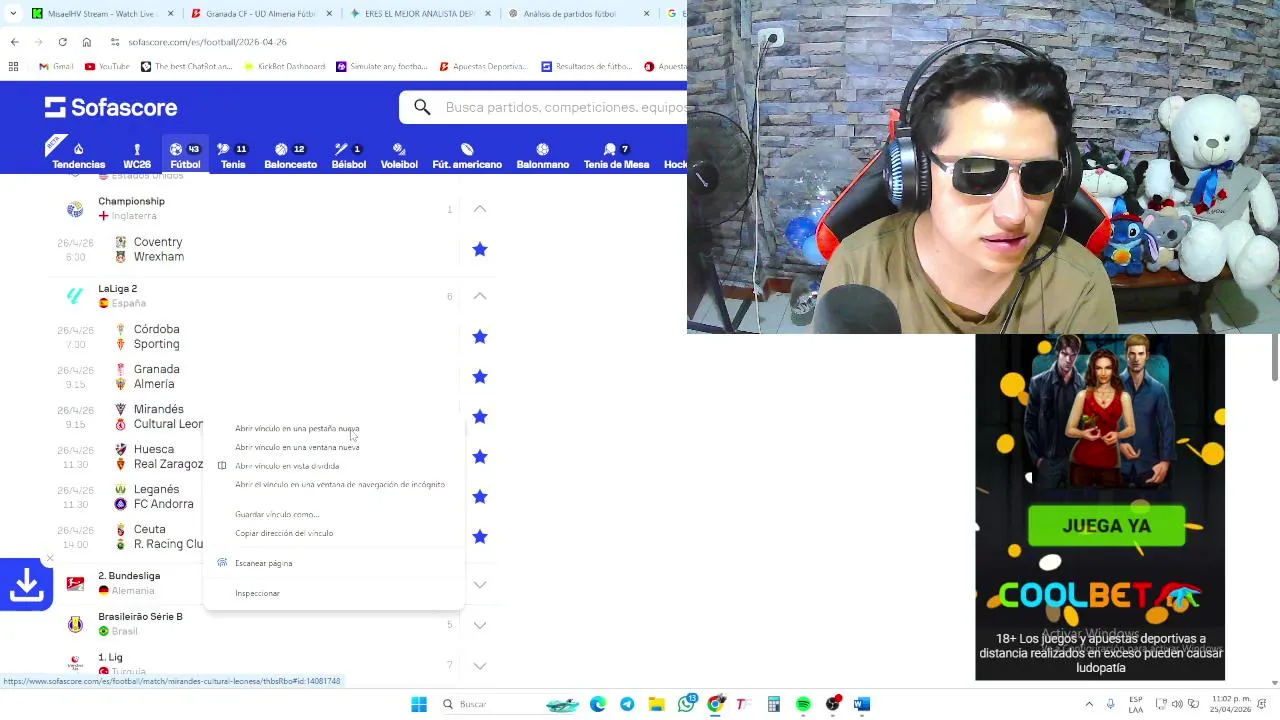The height and width of the screenshot is (720, 1280).
Task: Open the Voleibol category
Action: pos(399,155)
